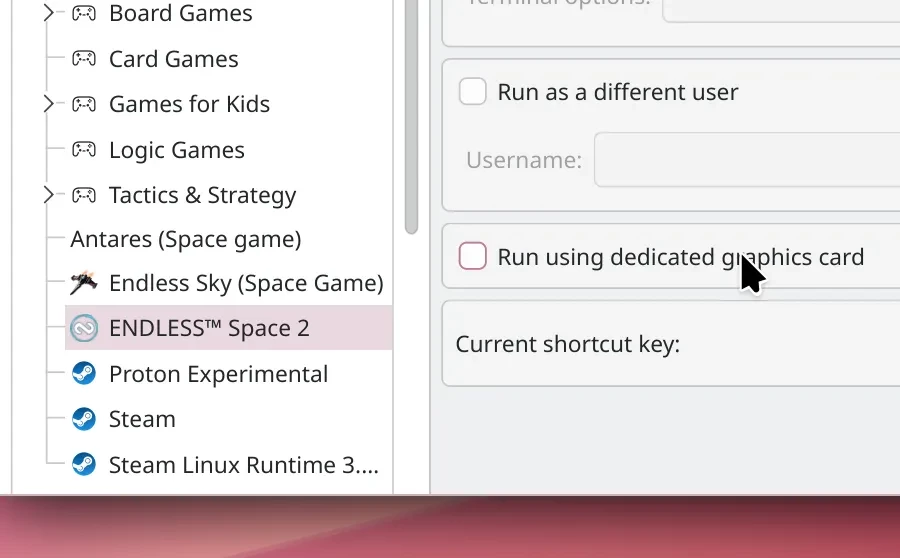
Task: Expand the Board Games category
Action: (x=48, y=14)
